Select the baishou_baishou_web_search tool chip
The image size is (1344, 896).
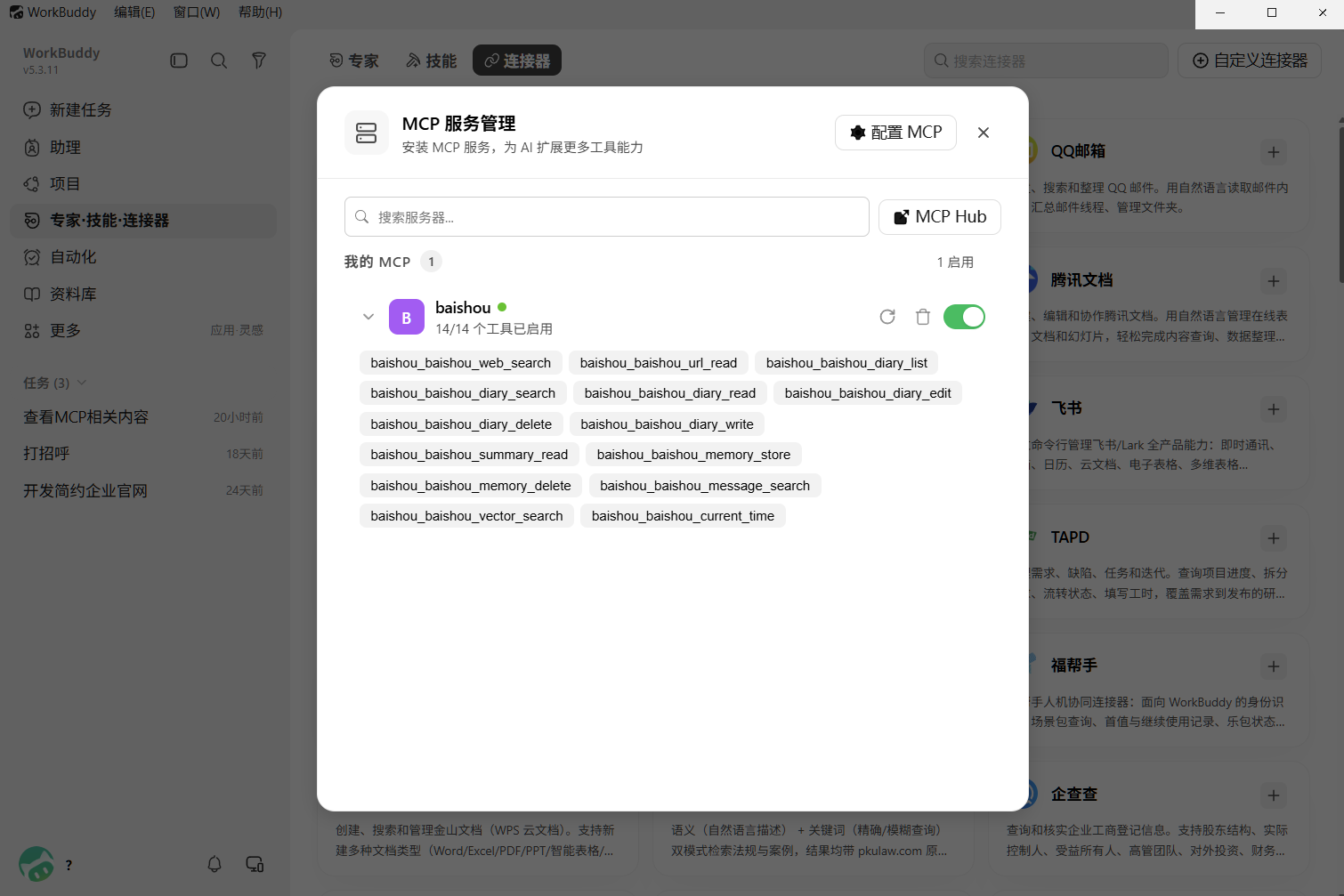(461, 363)
